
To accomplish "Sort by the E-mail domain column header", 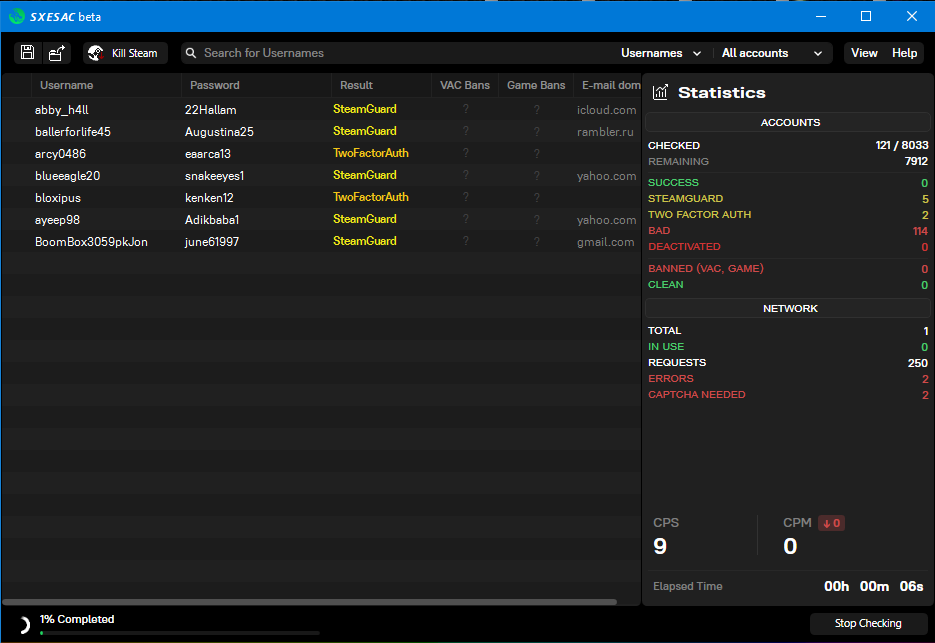I will coord(608,85).
